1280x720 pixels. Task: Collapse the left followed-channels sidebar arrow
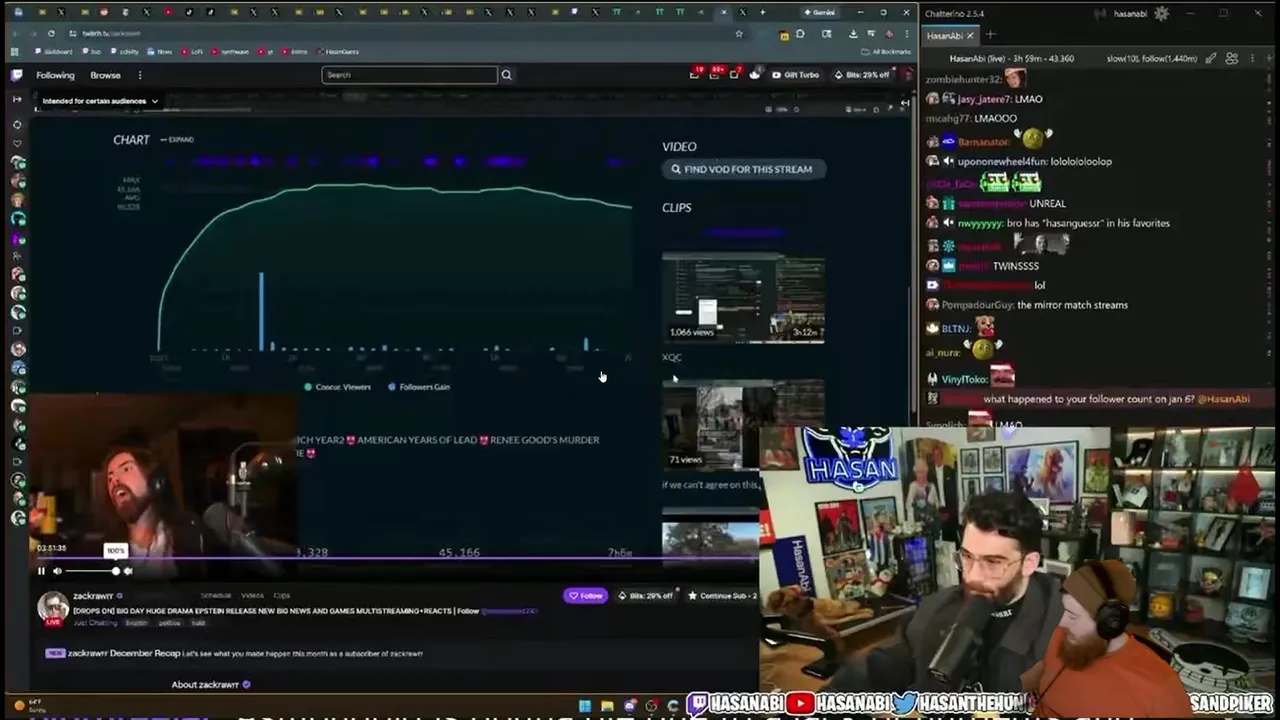click(17, 99)
